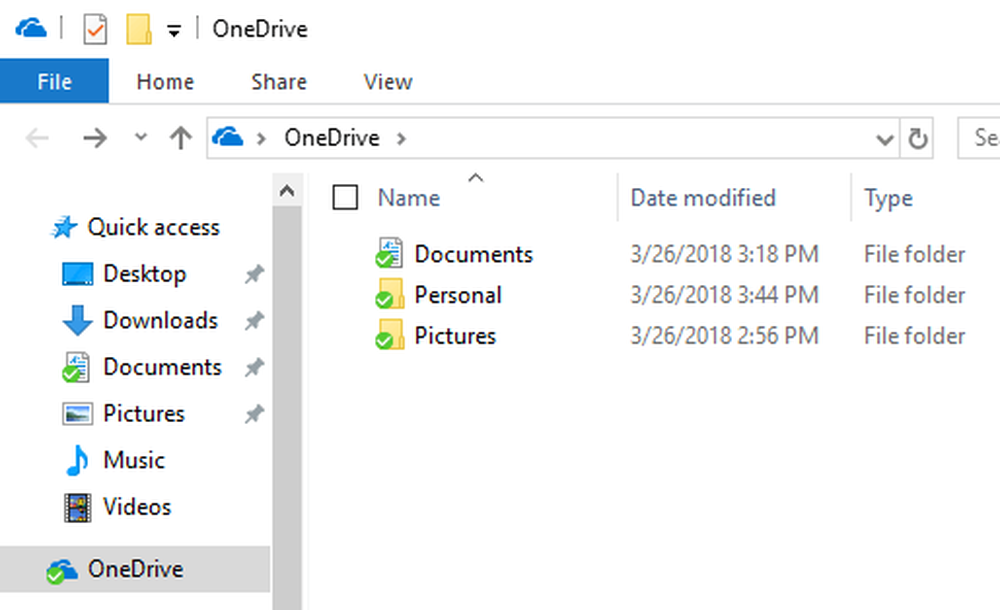1000x610 pixels.
Task: Open the address bar history dropdown
Action: click(x=884, y=138)
